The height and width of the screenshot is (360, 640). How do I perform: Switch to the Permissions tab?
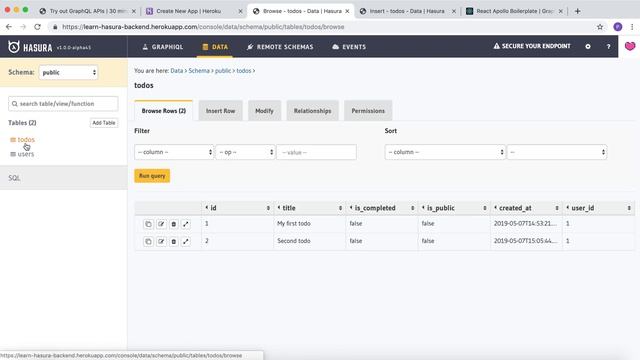[368, 111]
